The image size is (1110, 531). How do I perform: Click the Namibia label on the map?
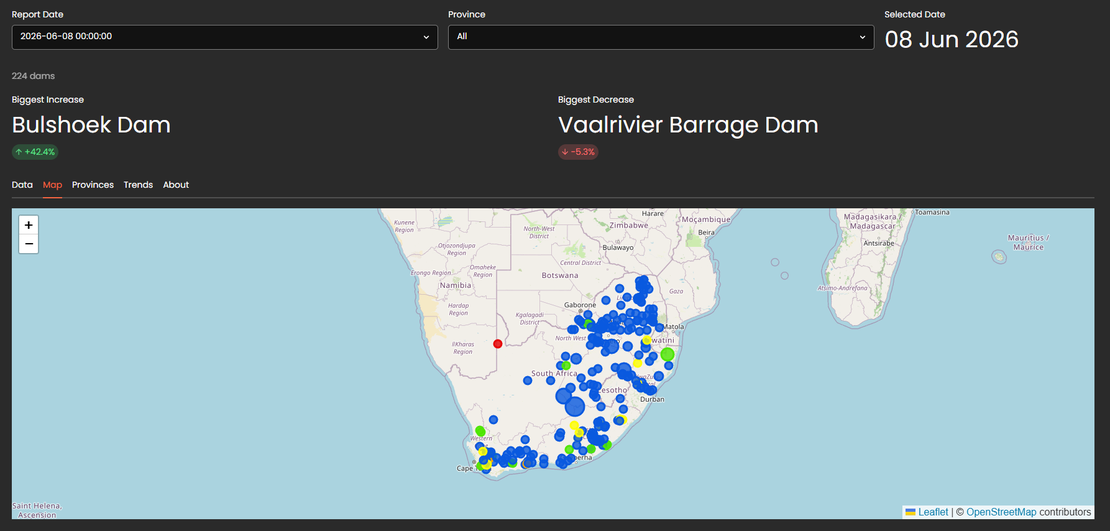pos(455,285)
